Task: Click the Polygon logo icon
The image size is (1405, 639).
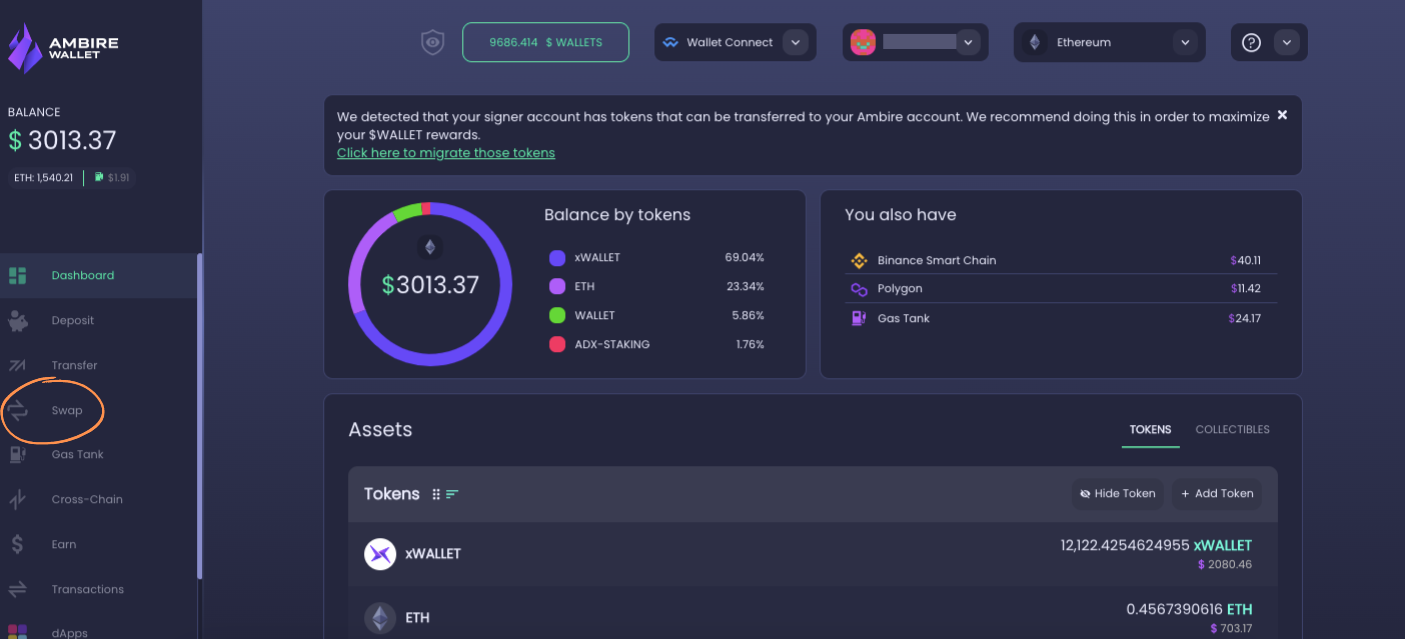Action: pos(858,289)
